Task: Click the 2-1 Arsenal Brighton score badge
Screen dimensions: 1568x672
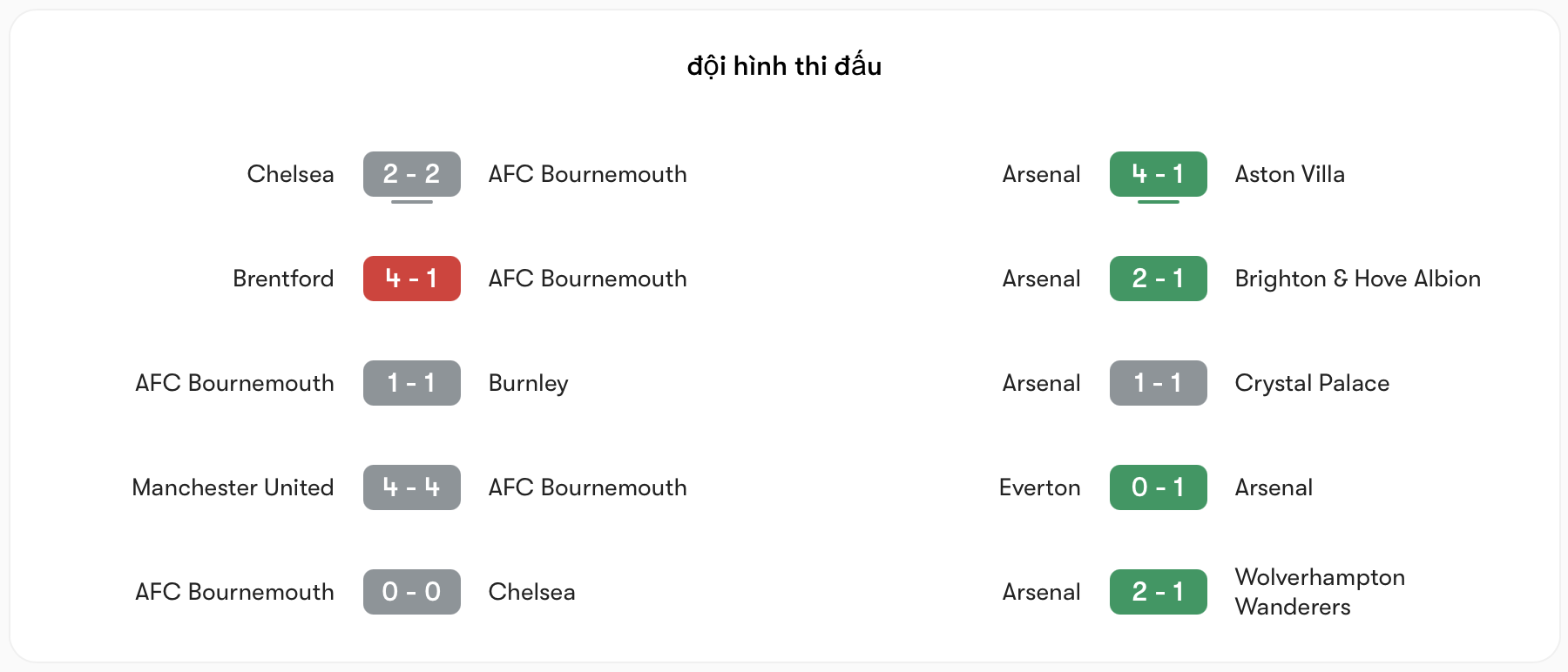Action: tap(1158, 279)
